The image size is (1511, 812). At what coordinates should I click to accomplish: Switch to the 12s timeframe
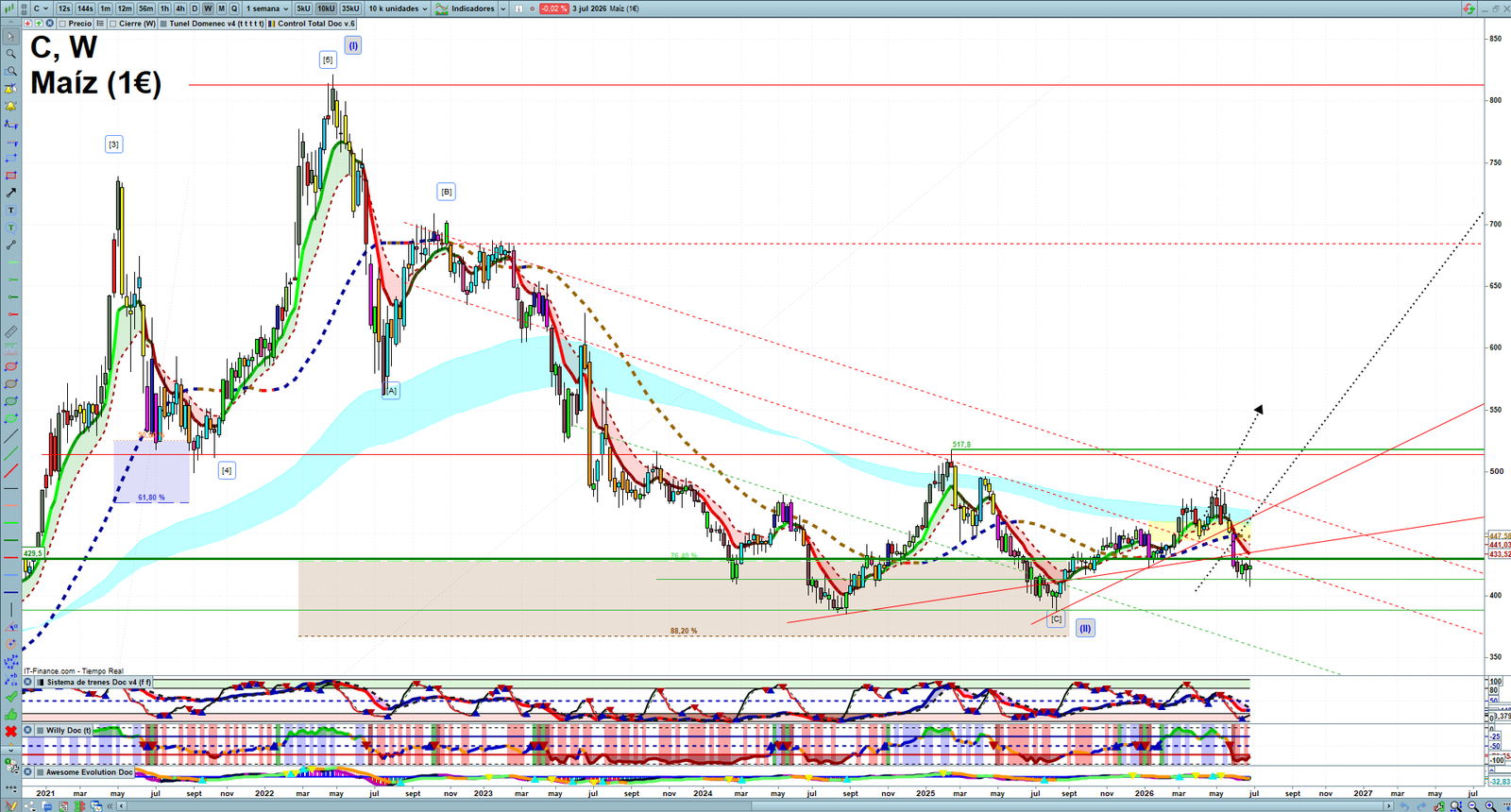(x=64, y=8)
